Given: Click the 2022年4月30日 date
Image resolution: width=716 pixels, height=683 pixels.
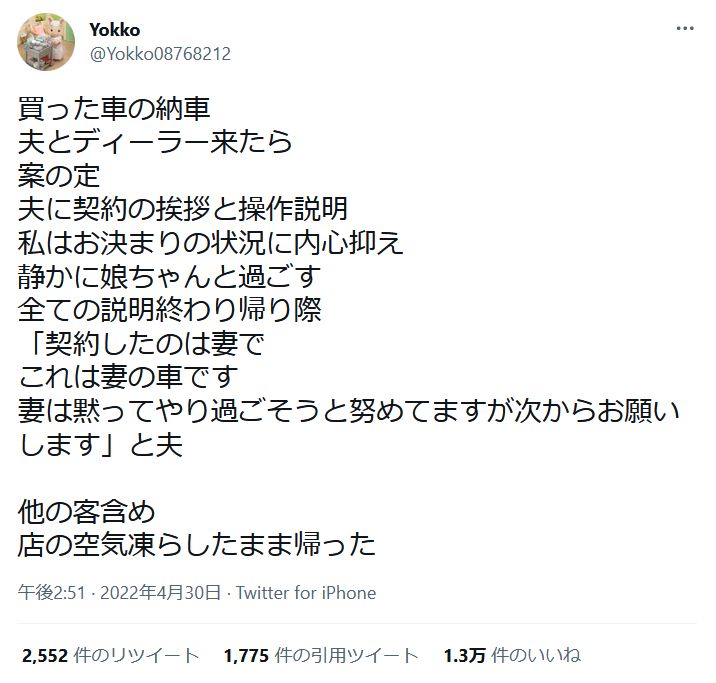Looking at the screenshot, I should point(161,593).
